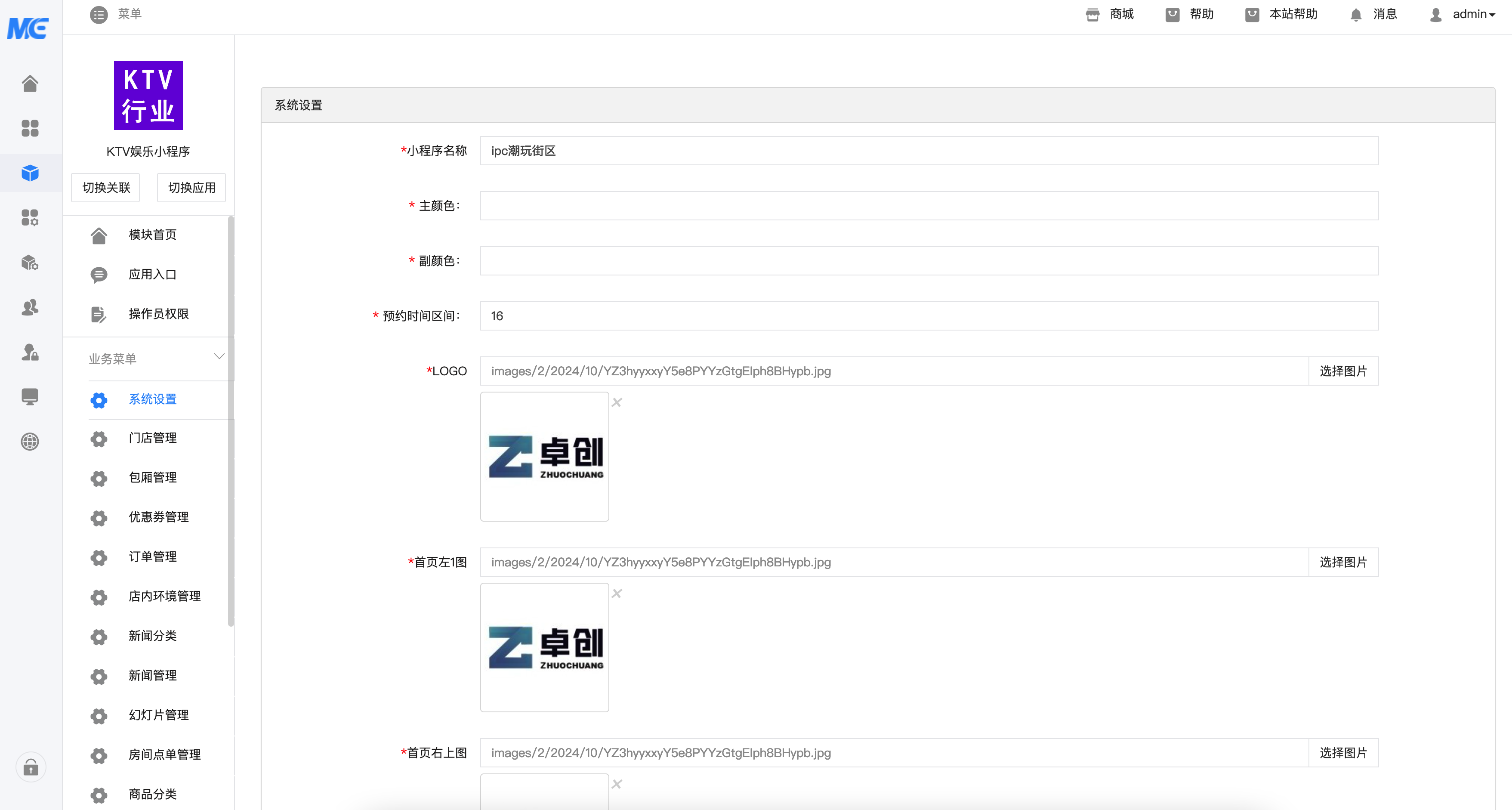Image resolution: width=1512 pixels, height=810 pixels.
Task: Open the apps-with-gear icon in rail
Action: click(x=30, y=218)
